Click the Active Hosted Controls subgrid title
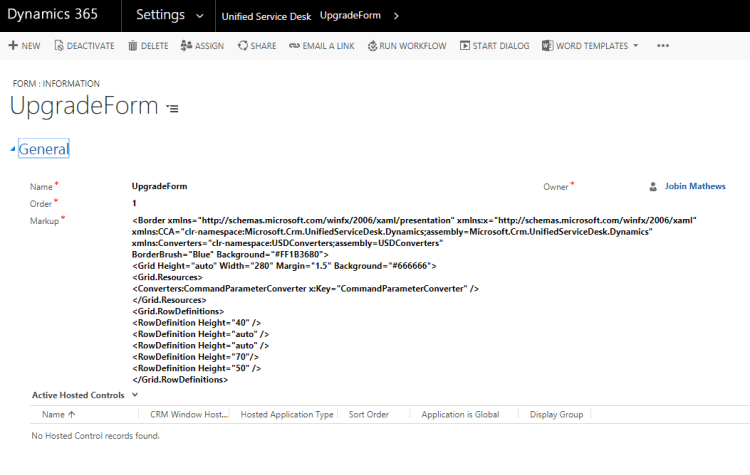The image size is (750, 475). coord(78,395)
